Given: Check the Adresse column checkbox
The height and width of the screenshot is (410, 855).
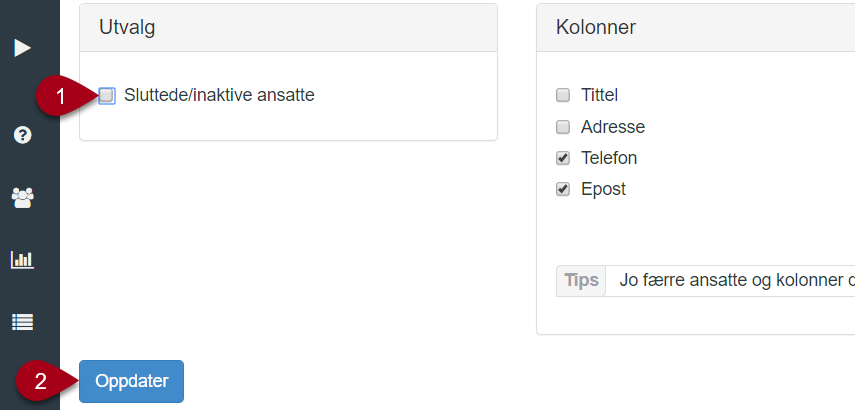Looking at the screenshot, I should click(x=563, y=127).
